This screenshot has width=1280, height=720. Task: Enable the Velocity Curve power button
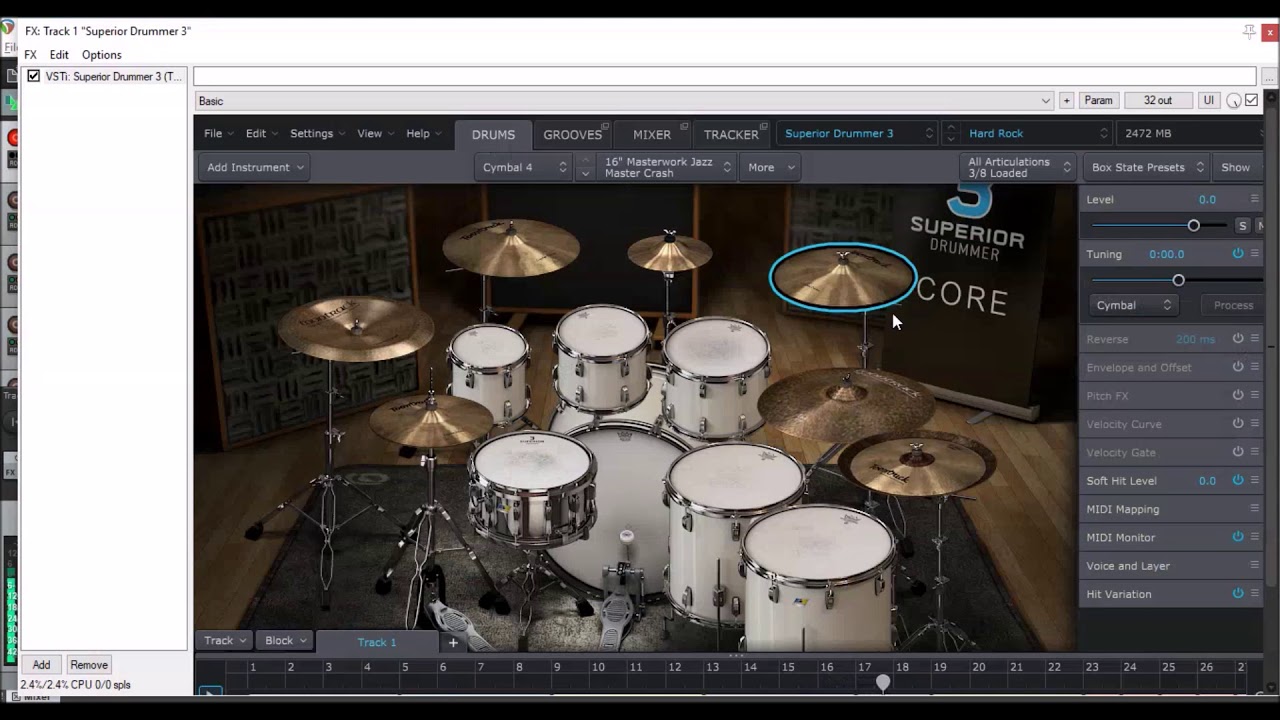(1238, 424)
